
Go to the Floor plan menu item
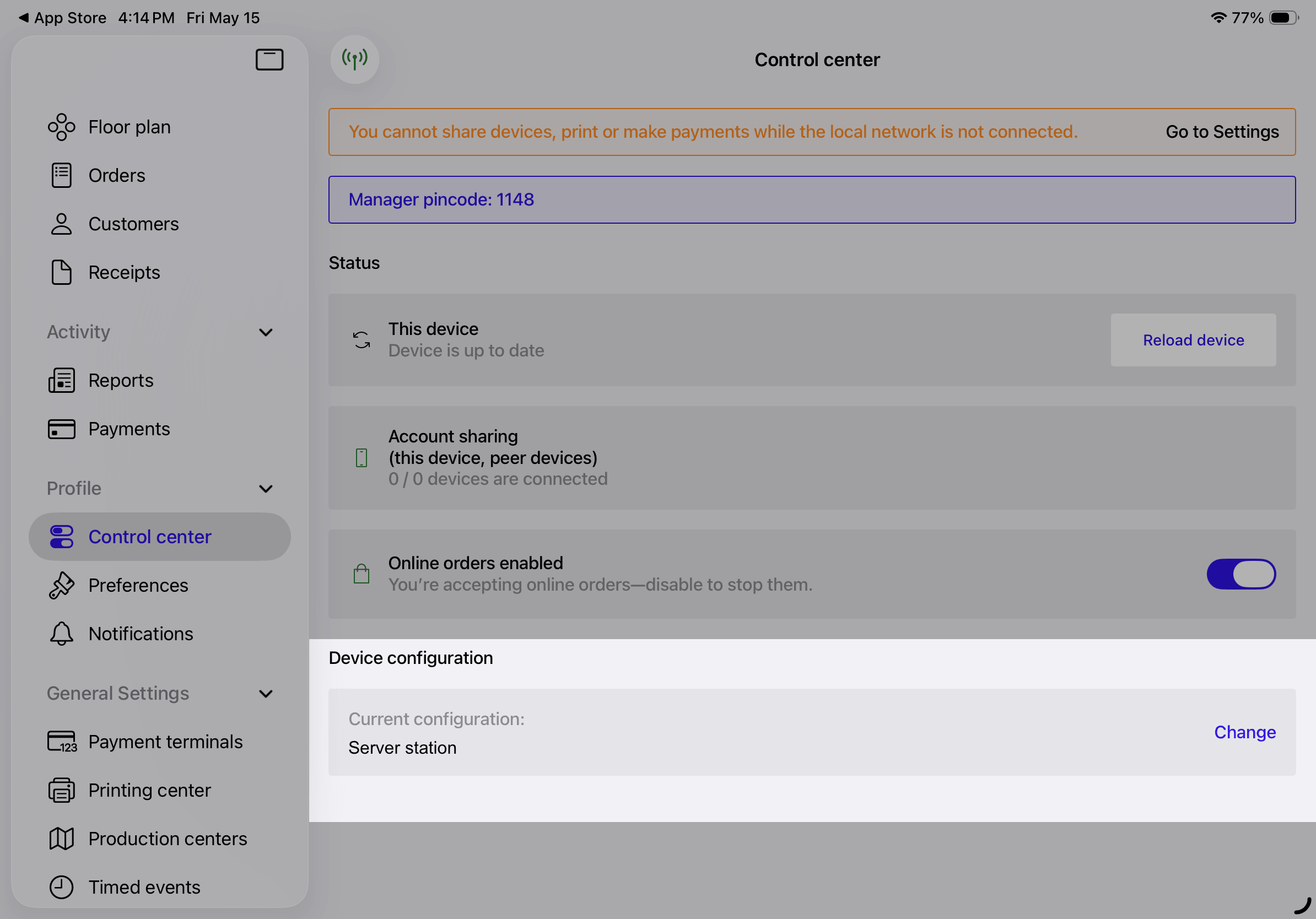[160, 127]
